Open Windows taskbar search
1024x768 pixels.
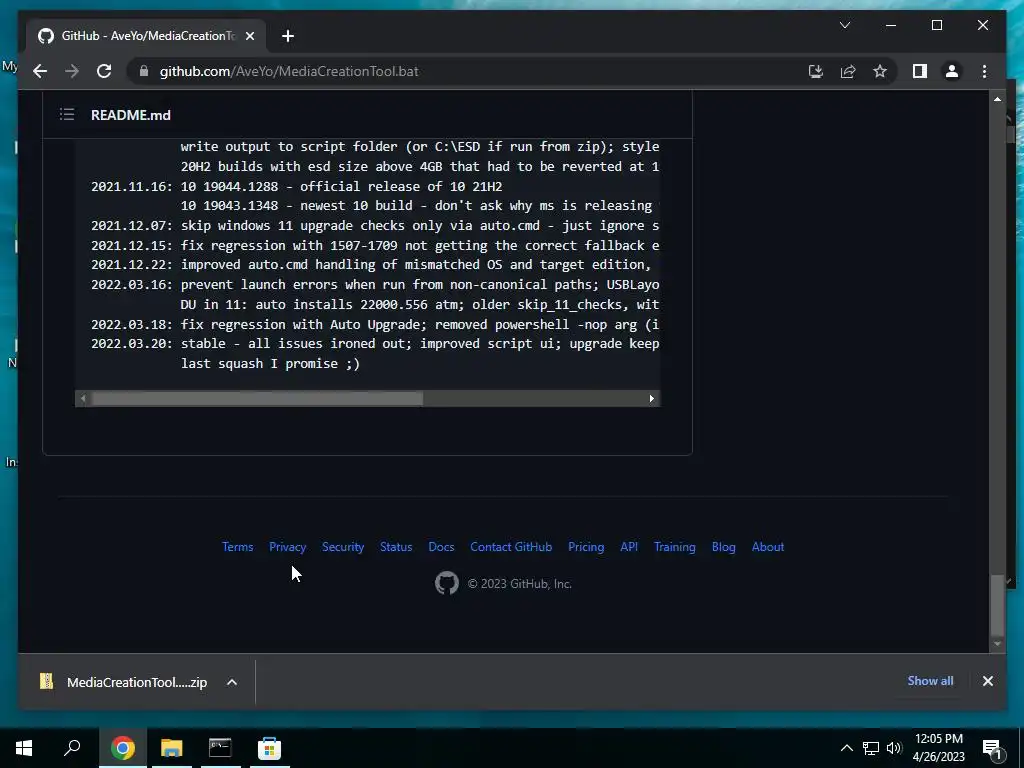point(72,748)
